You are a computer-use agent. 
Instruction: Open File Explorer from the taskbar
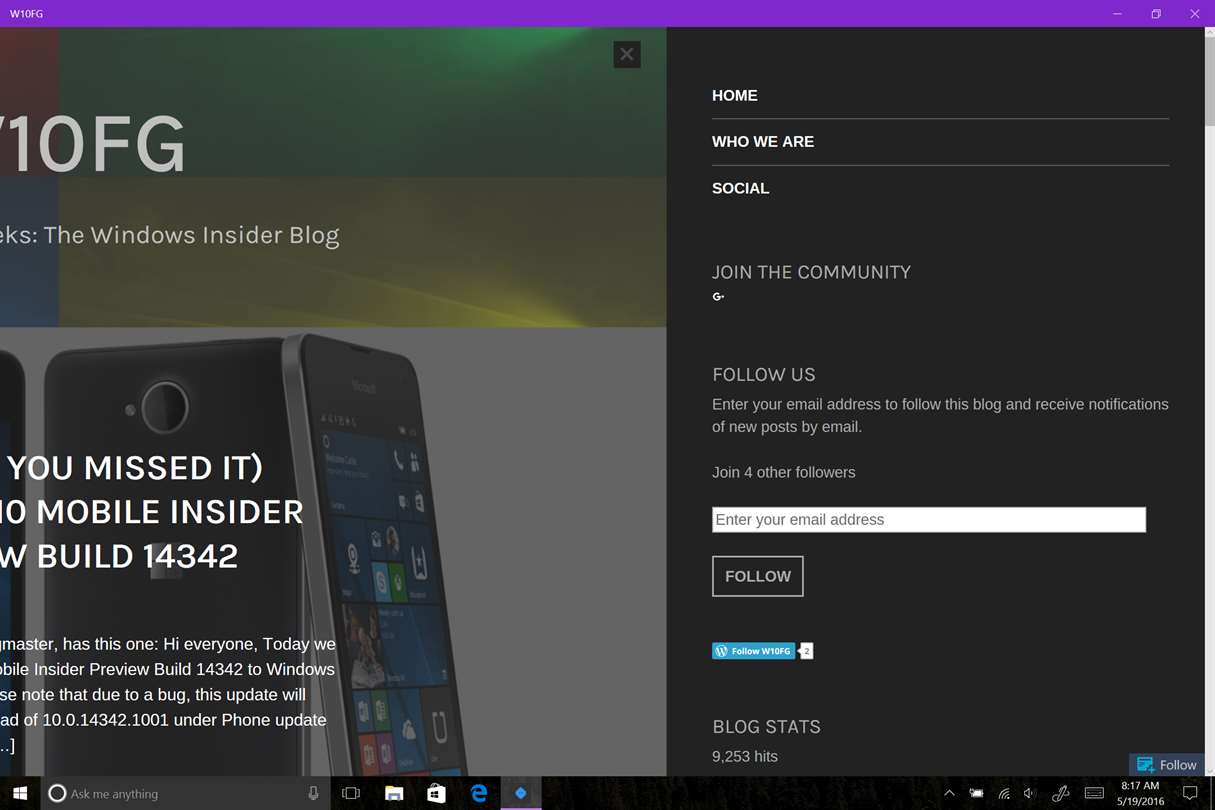(394, 793)
